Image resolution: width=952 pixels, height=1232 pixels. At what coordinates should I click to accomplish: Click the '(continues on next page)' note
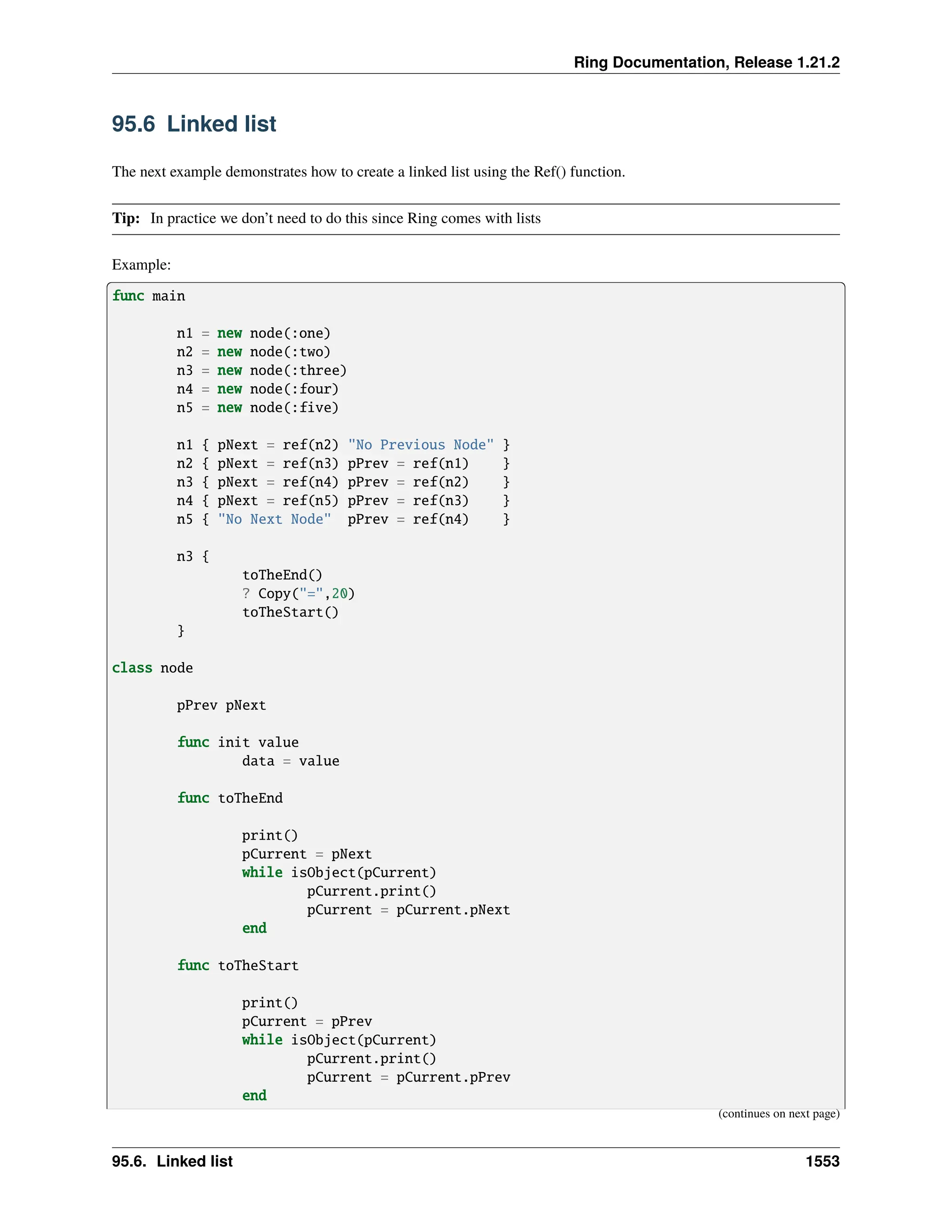[x=778, y=1113]
